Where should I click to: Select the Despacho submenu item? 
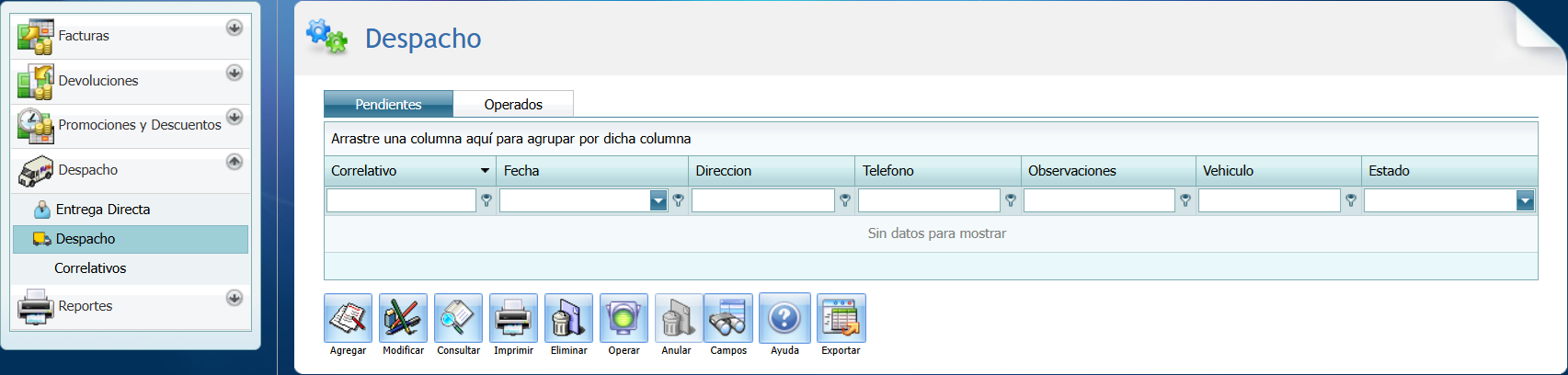tap(131, 239)
